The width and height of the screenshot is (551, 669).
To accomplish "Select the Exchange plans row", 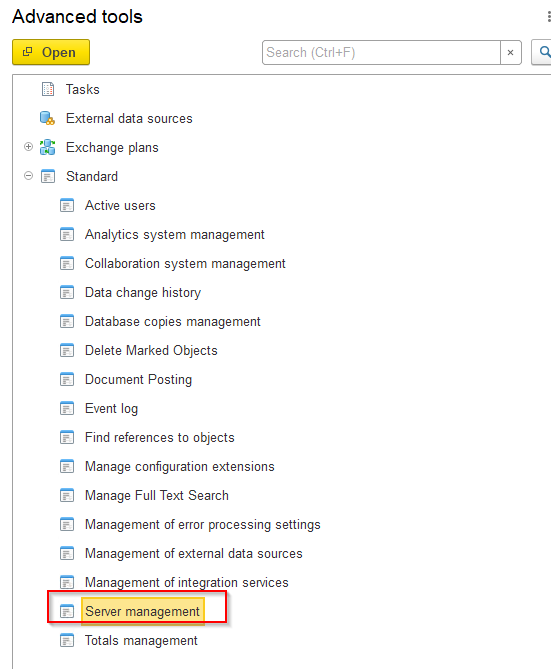I will click(112, 147).
